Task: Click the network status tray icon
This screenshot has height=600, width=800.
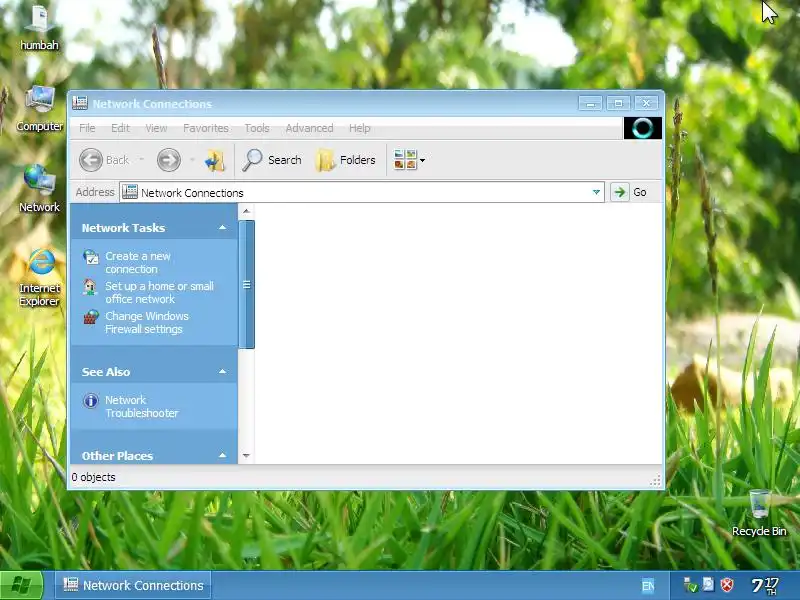Action: [x=690, y=585]
